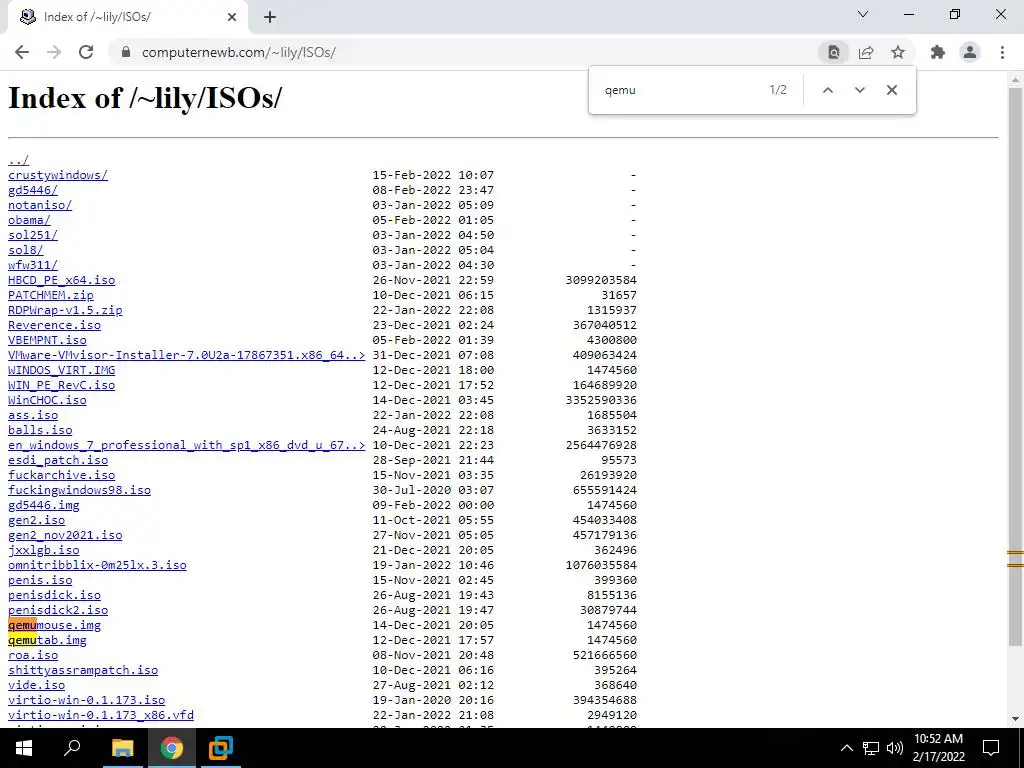Download WIN_PE_RevC.iso
This screenshot has width=1024, height=768.
(x=61, y=385)
